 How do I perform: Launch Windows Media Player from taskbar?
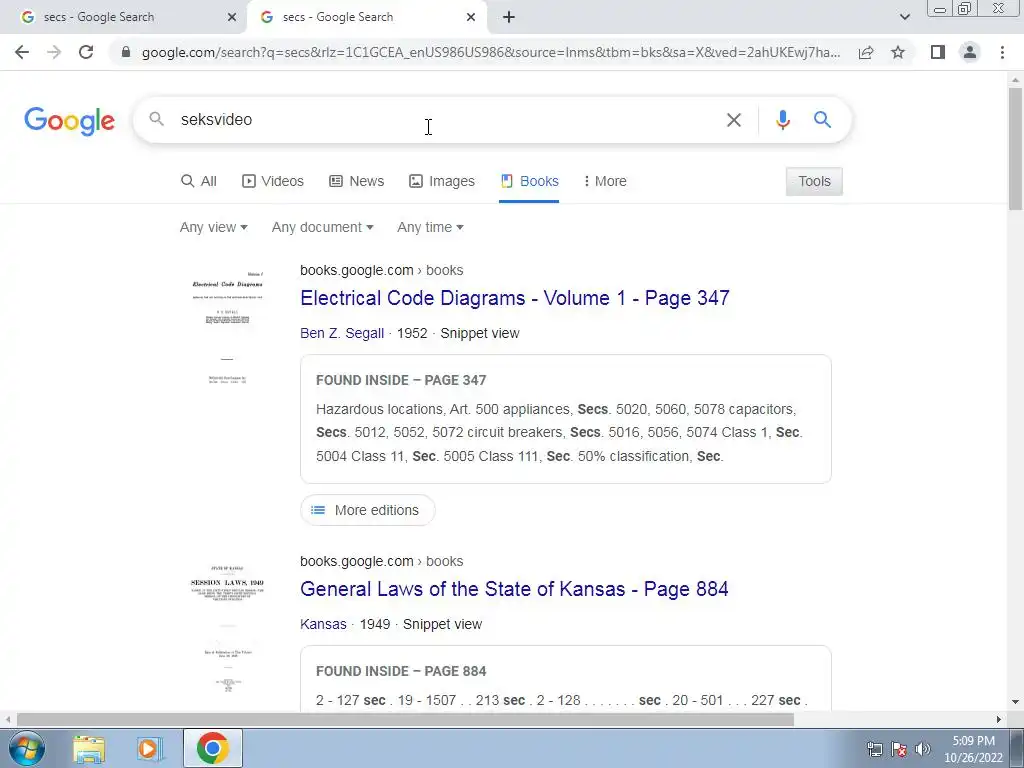150,748
